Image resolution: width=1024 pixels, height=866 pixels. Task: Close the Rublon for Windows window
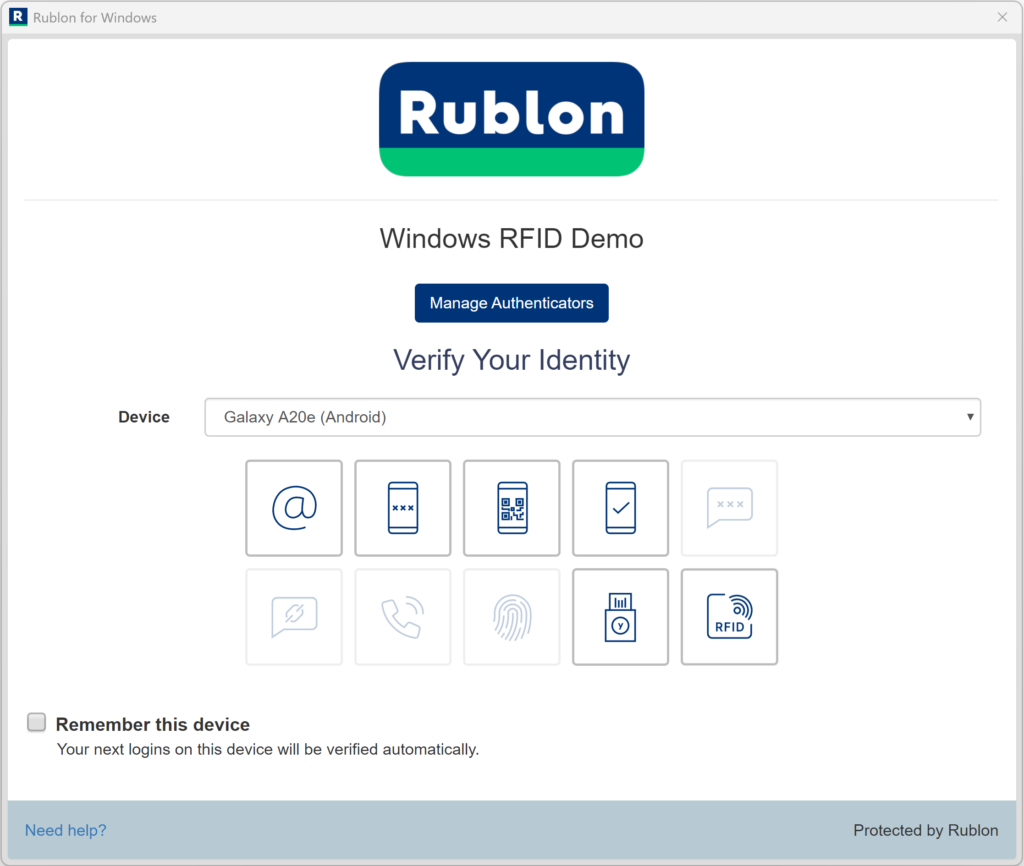(1003, 17)
